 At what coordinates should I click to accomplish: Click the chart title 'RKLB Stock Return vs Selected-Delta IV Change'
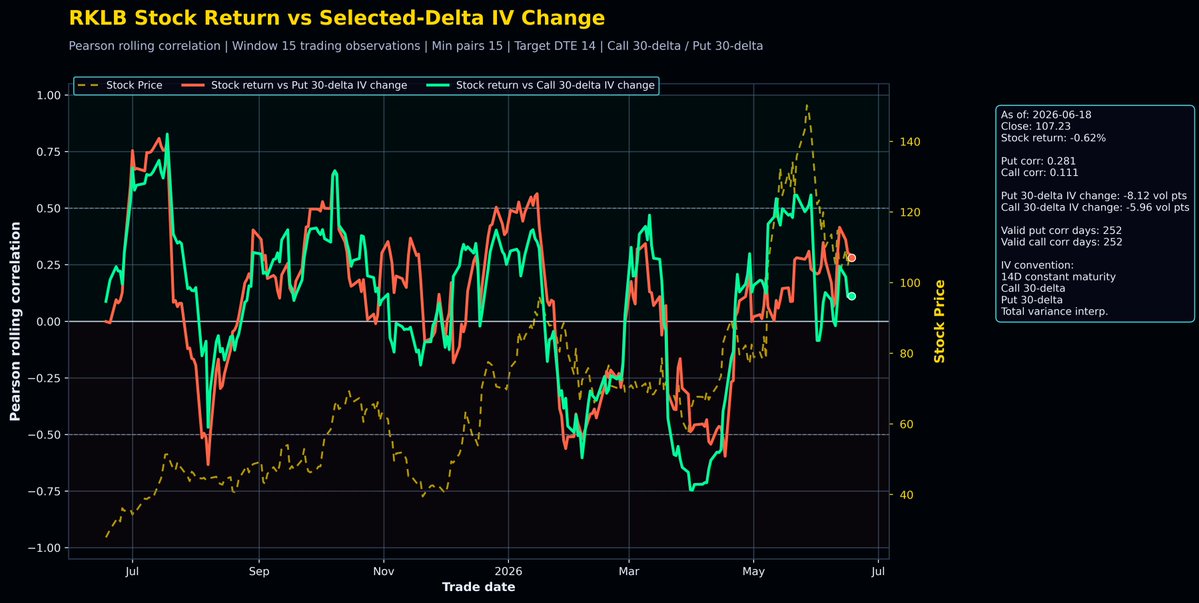click(x=336, y=18)
